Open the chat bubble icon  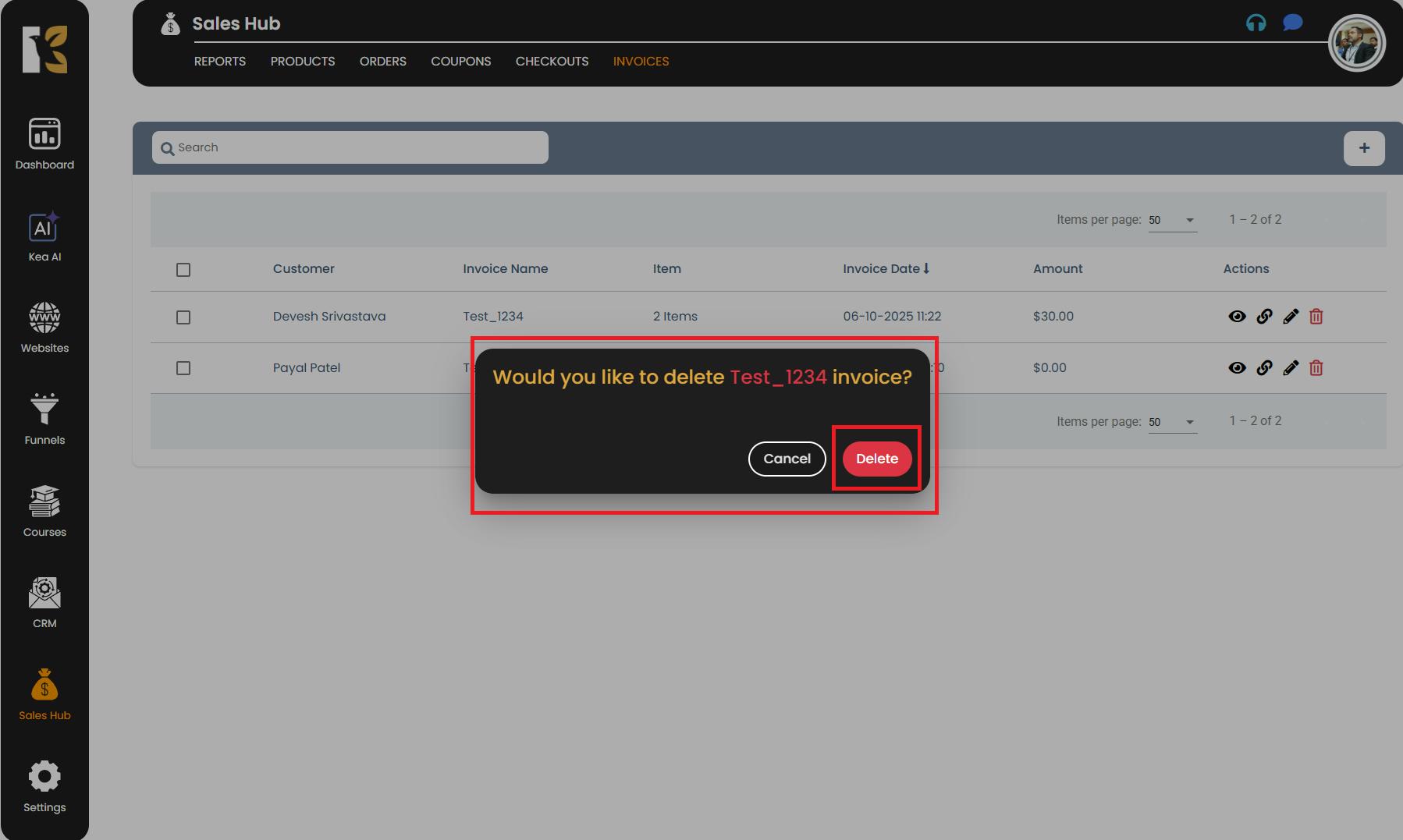tap(1292, 23)
